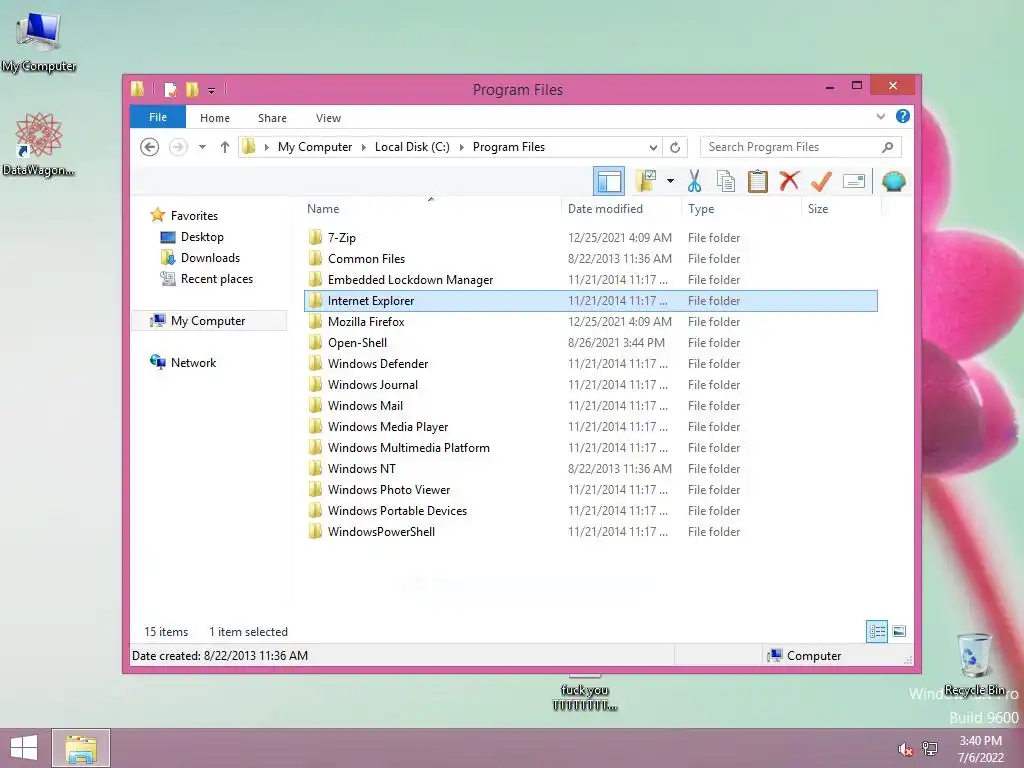Click the orange checkmark Properties icon
The image size is (1024, 768).
click(821, 181)
